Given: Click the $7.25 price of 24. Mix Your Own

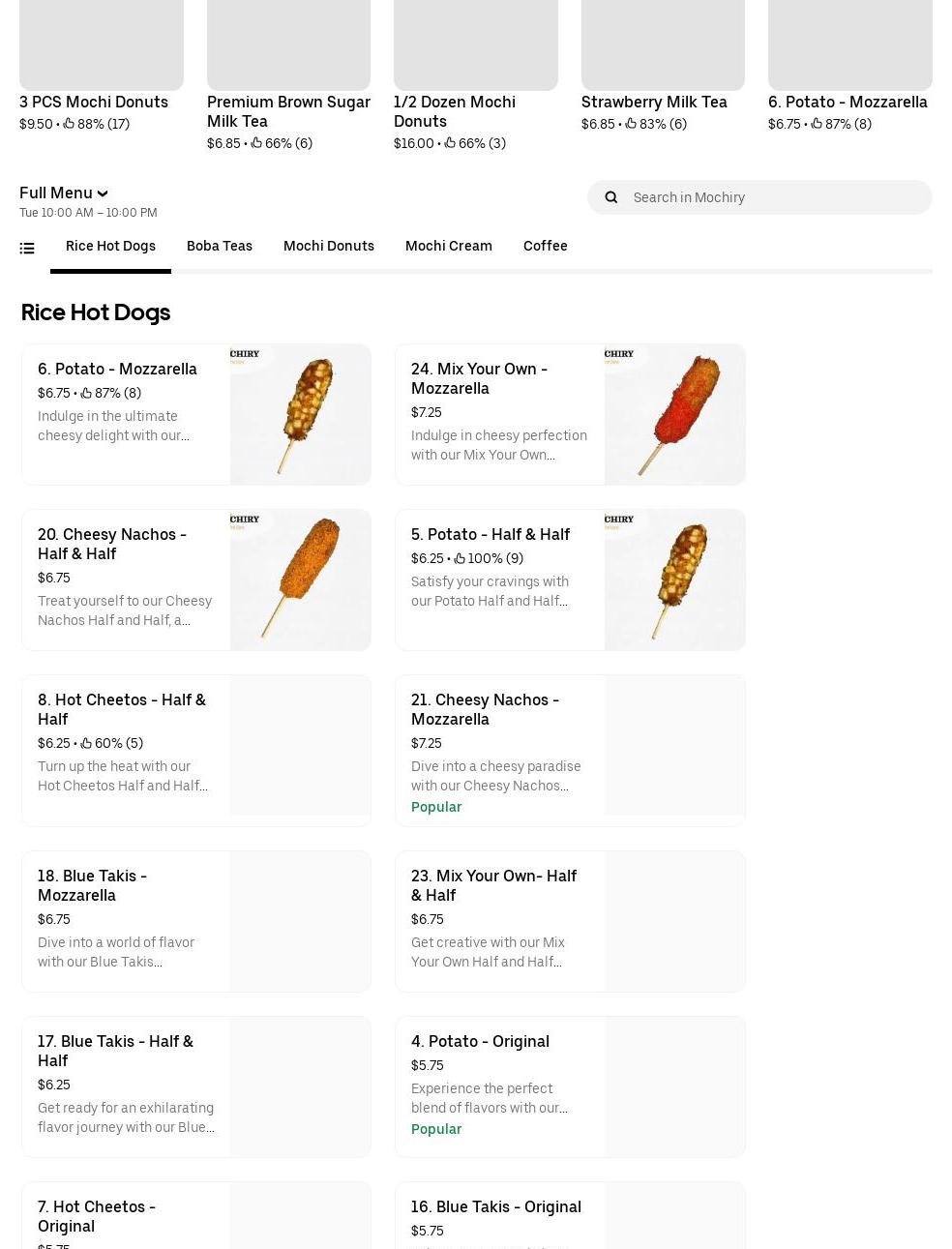Looking at the screenshot, I should 427,412.
